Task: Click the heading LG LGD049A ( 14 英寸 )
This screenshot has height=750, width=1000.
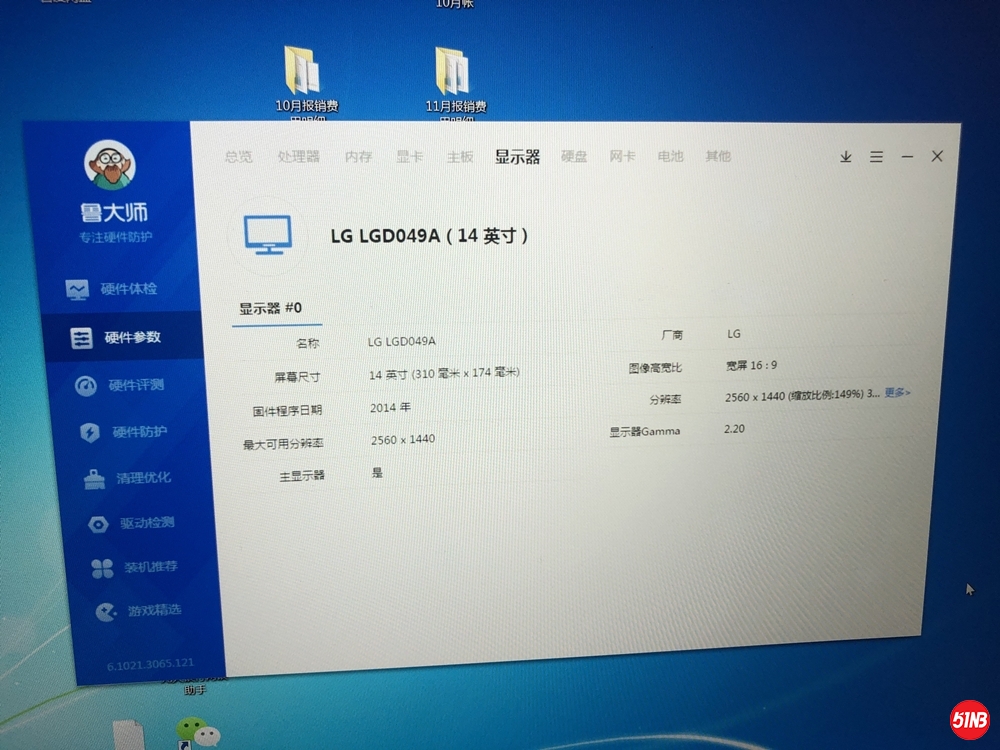Action: click(x=429, y=236)
